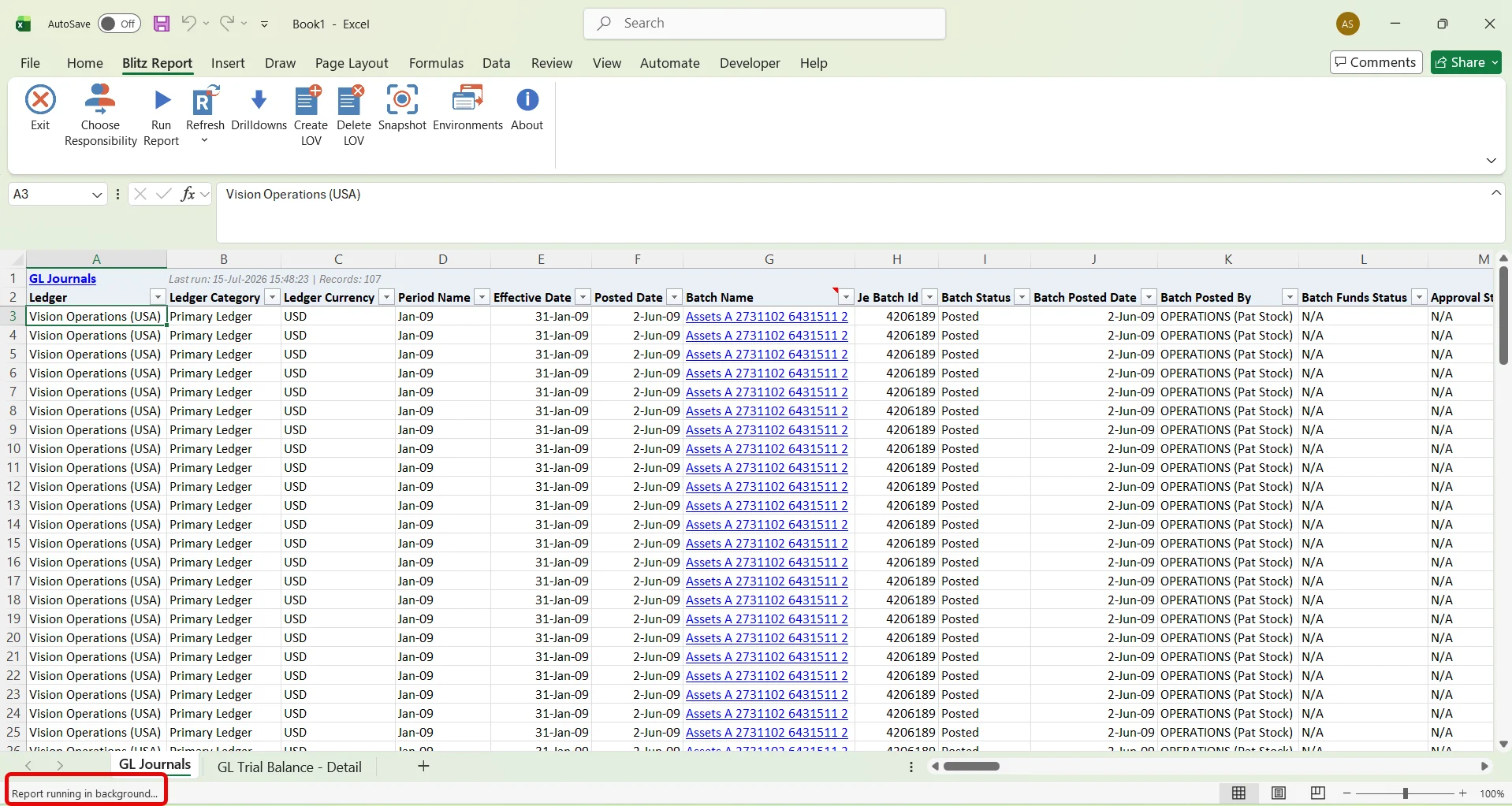Click the Delete LOV icon
Screen dimensions: 1512x806
click(x=351, y=100)
